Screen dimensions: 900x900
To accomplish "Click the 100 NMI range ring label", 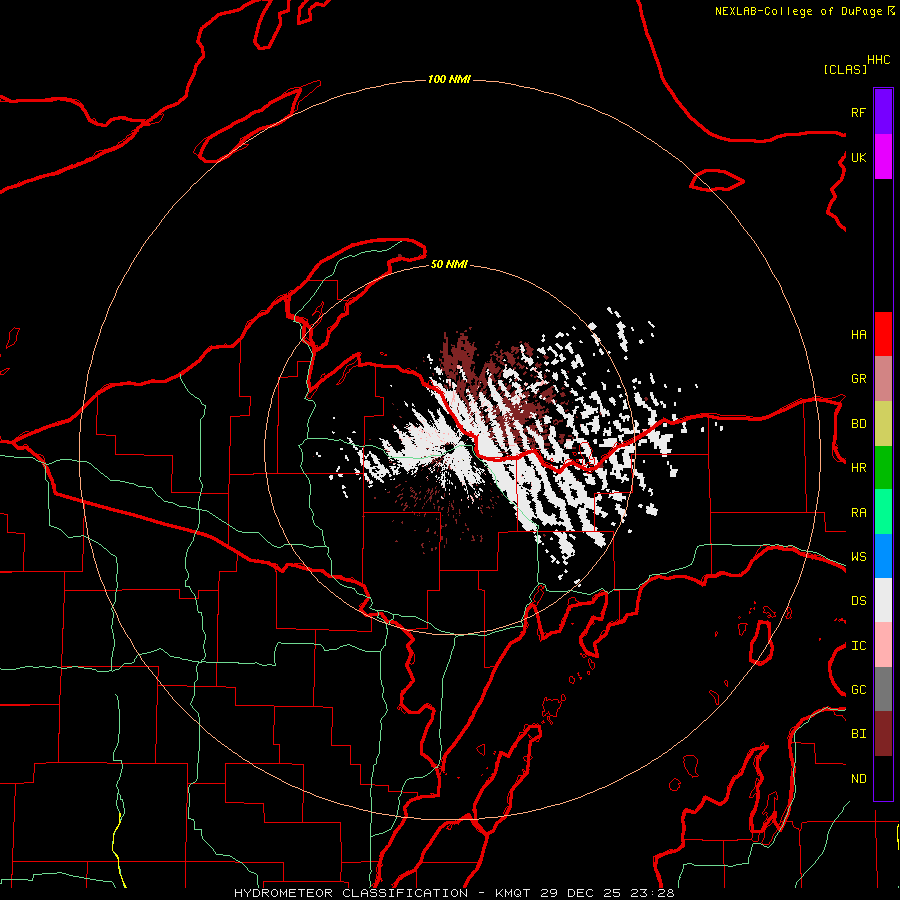I will pos(449,79).
